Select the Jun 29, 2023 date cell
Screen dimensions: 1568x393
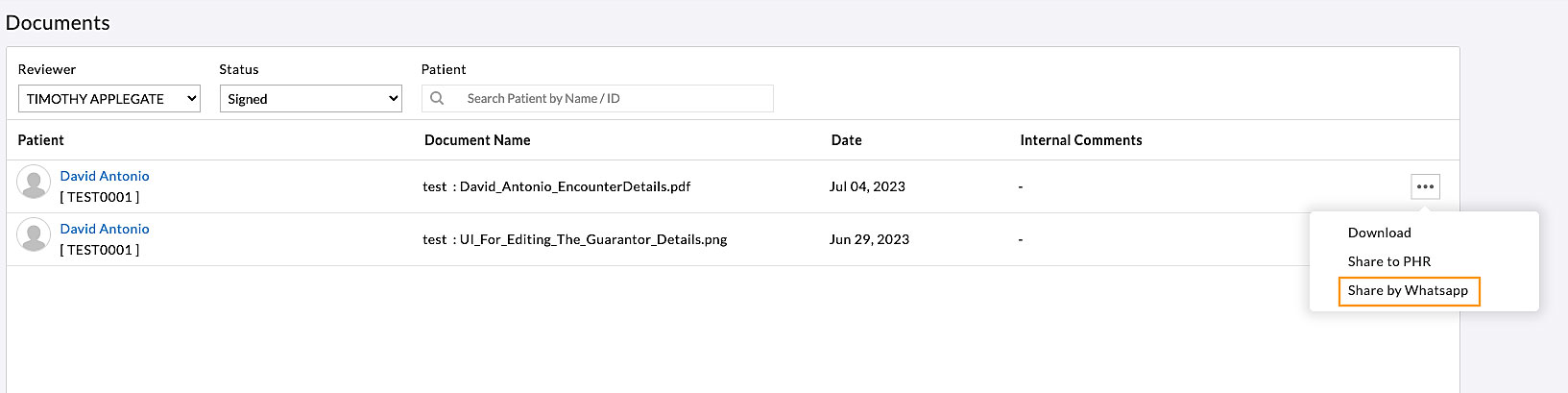click(x=869, y=239)
